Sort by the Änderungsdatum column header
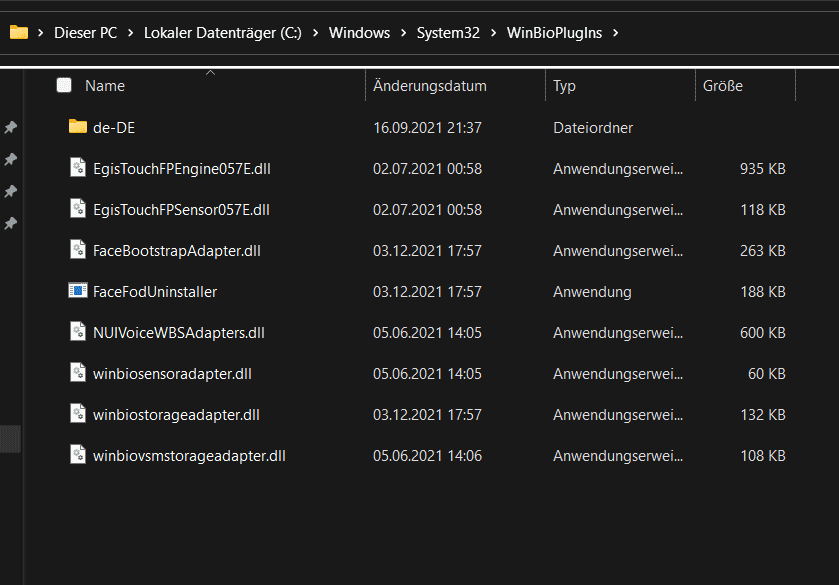 [430, 86]
